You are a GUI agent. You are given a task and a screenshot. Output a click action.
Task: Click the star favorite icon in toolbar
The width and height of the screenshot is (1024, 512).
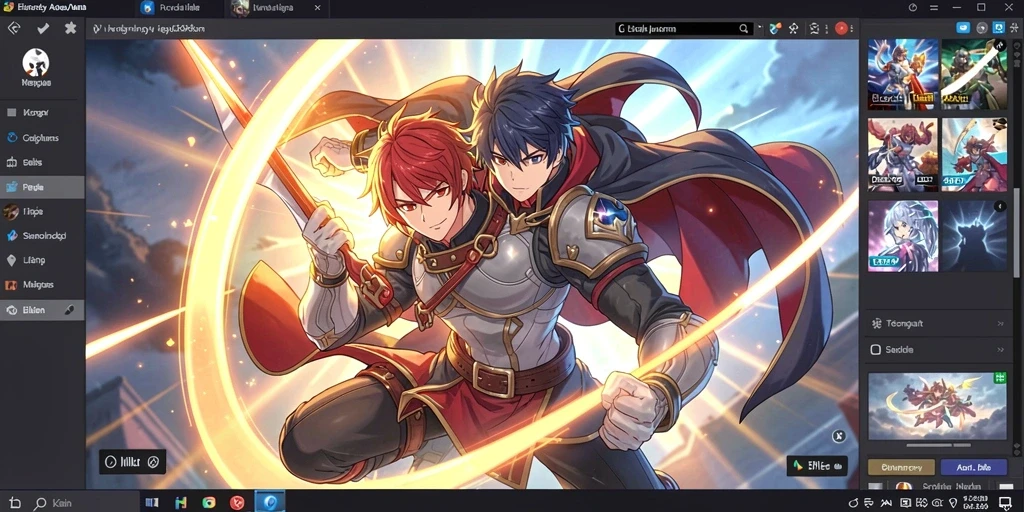coord(71,28)
